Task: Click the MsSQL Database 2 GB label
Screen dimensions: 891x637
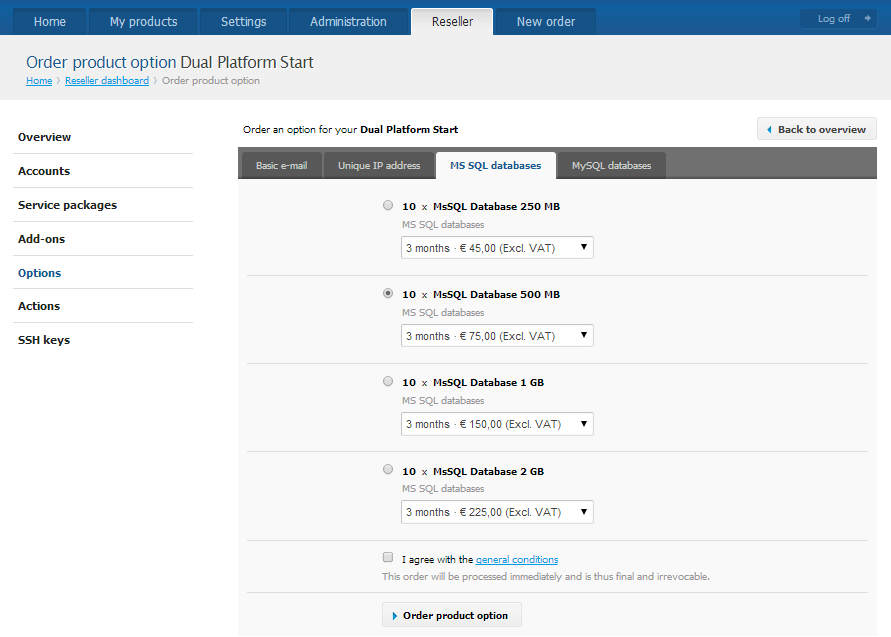Action: click(473, 471)
